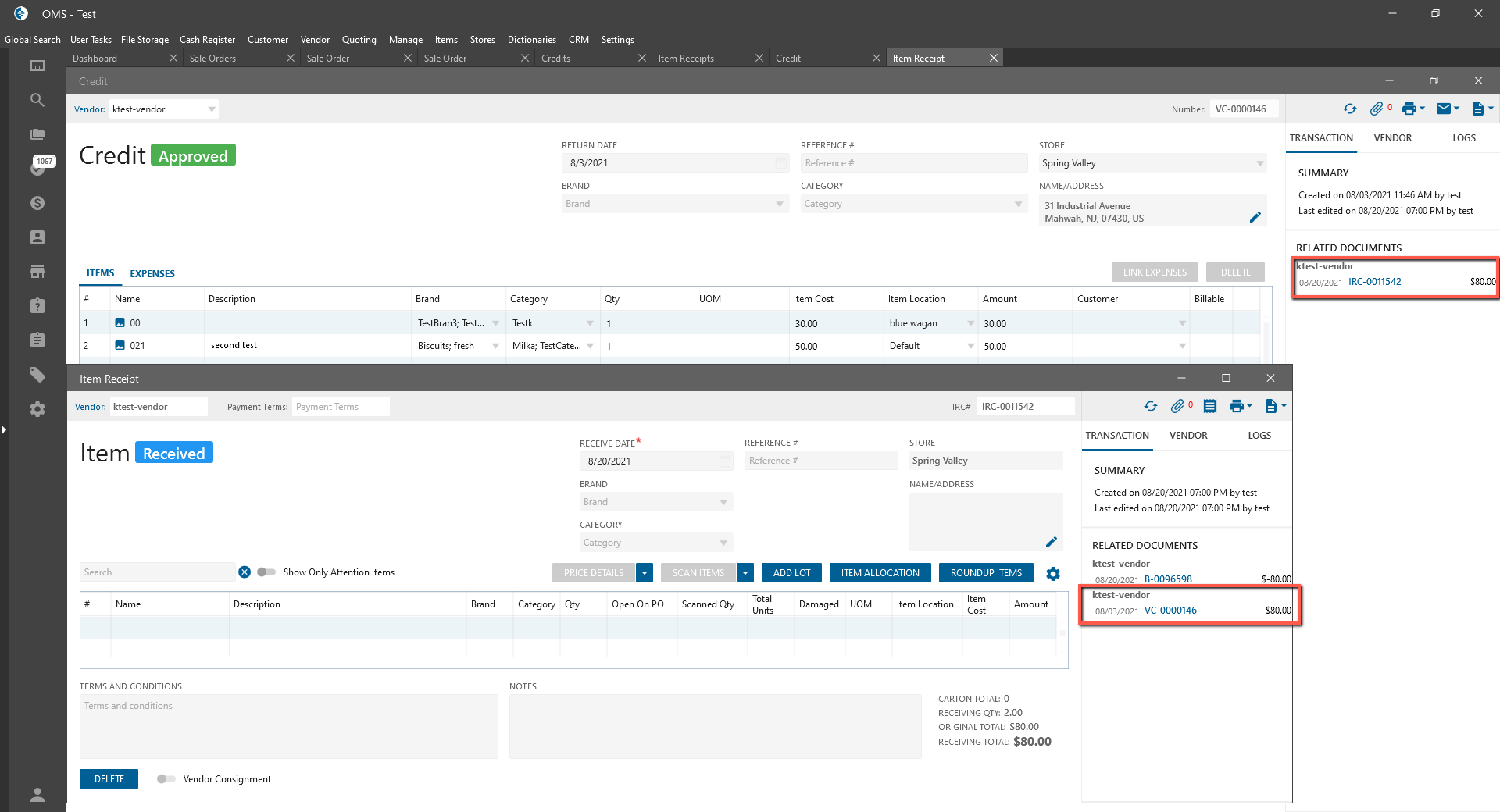Viewport: 1500px width, 812px height.
Task: Expand the Credit Vendor dropdown
Action: tap(212, 109)
